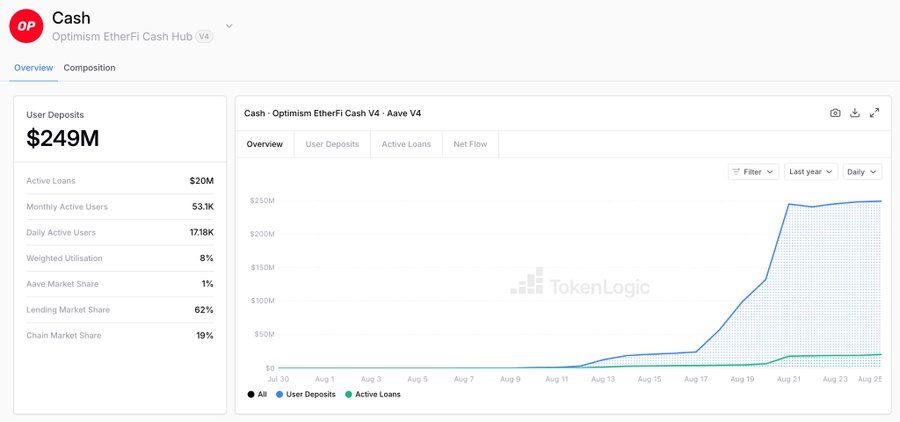This screenshot has width=900, height=422.
Task: Click the Weighted Utilisation row label
Action: [x=64, y=258]
